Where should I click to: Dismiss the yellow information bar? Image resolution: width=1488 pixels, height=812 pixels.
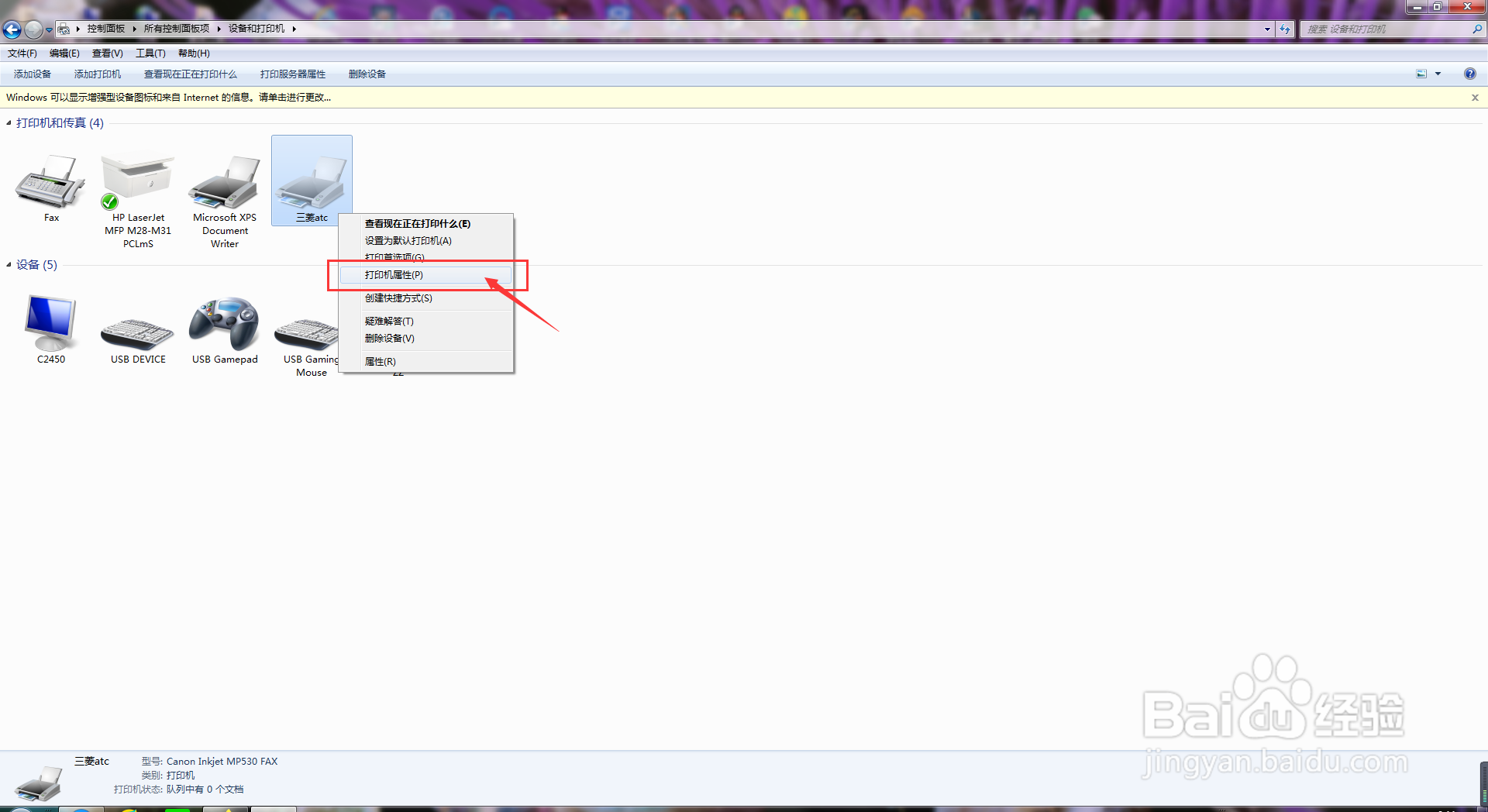coord(1475,98)
